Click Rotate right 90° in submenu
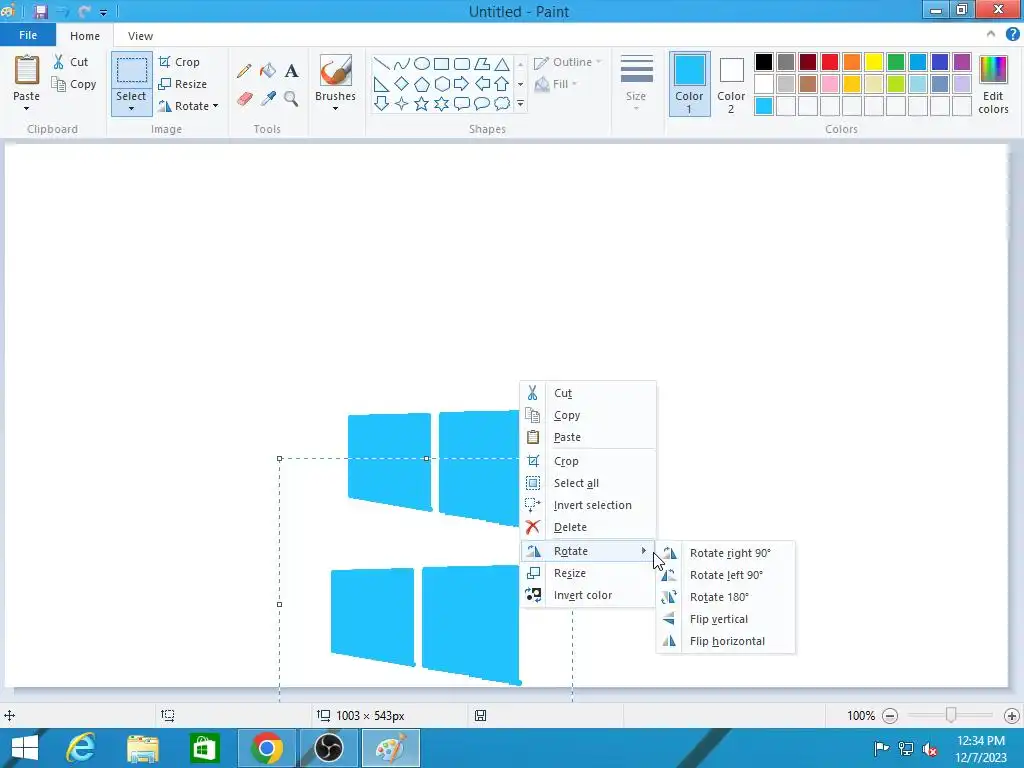 [x=726, y=553]
